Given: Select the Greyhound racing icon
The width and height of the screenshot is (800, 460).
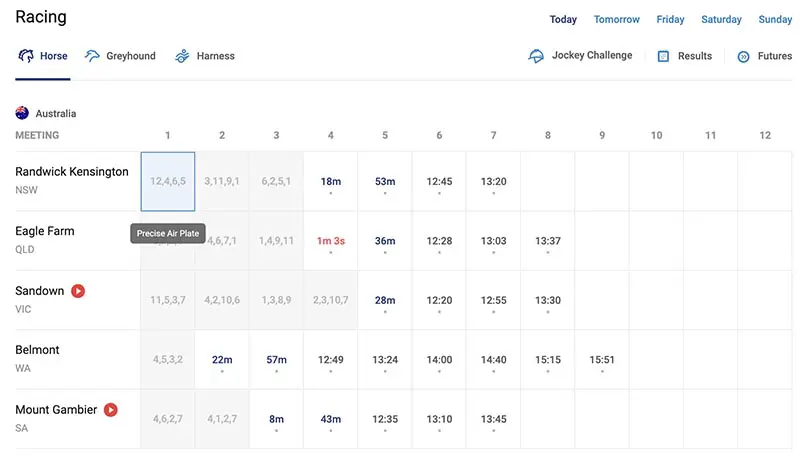Looking at the screenshot, I should [93, 56].
